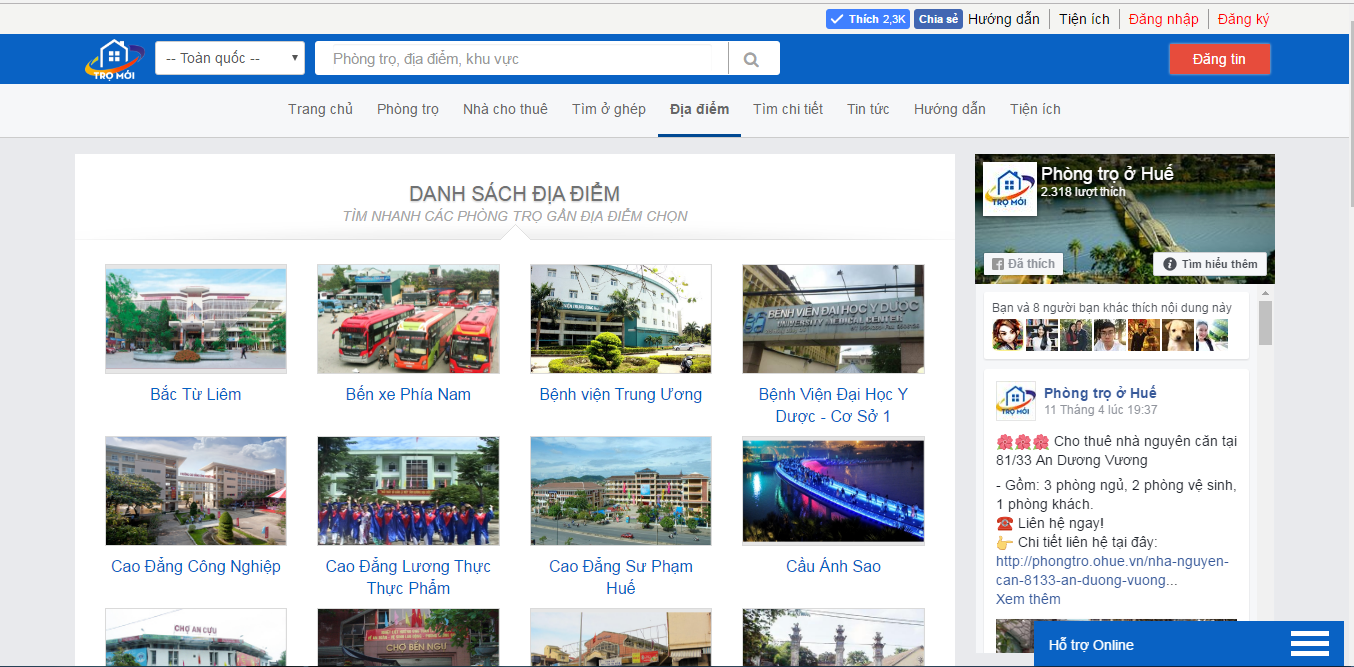Viewport: 1354px width, 667px height.
Task: Click the Hướng dẫn link in the top bar
Action: tap(1004, 19)
